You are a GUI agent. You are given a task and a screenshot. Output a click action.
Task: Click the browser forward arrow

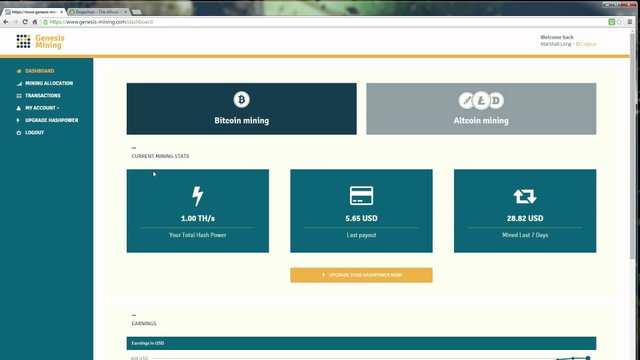pos(15,22)
